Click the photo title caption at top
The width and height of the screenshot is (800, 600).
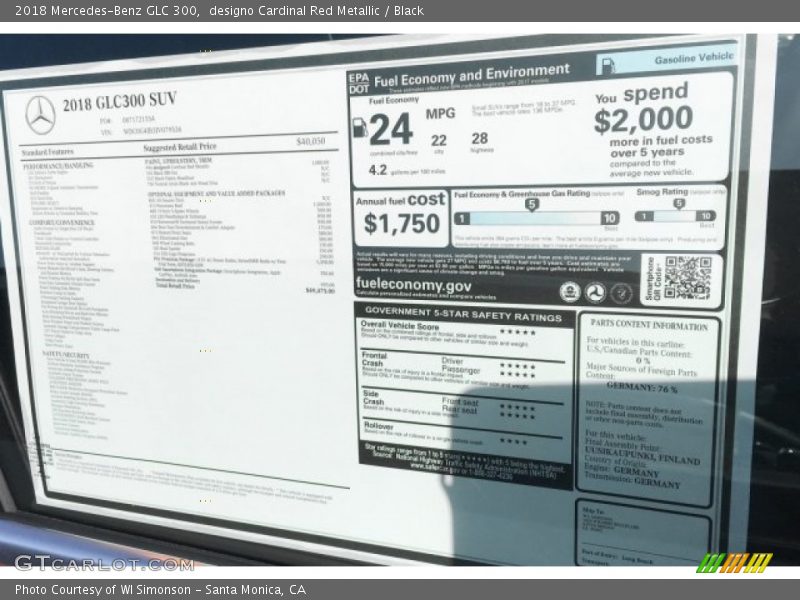(x=219, y=11)
